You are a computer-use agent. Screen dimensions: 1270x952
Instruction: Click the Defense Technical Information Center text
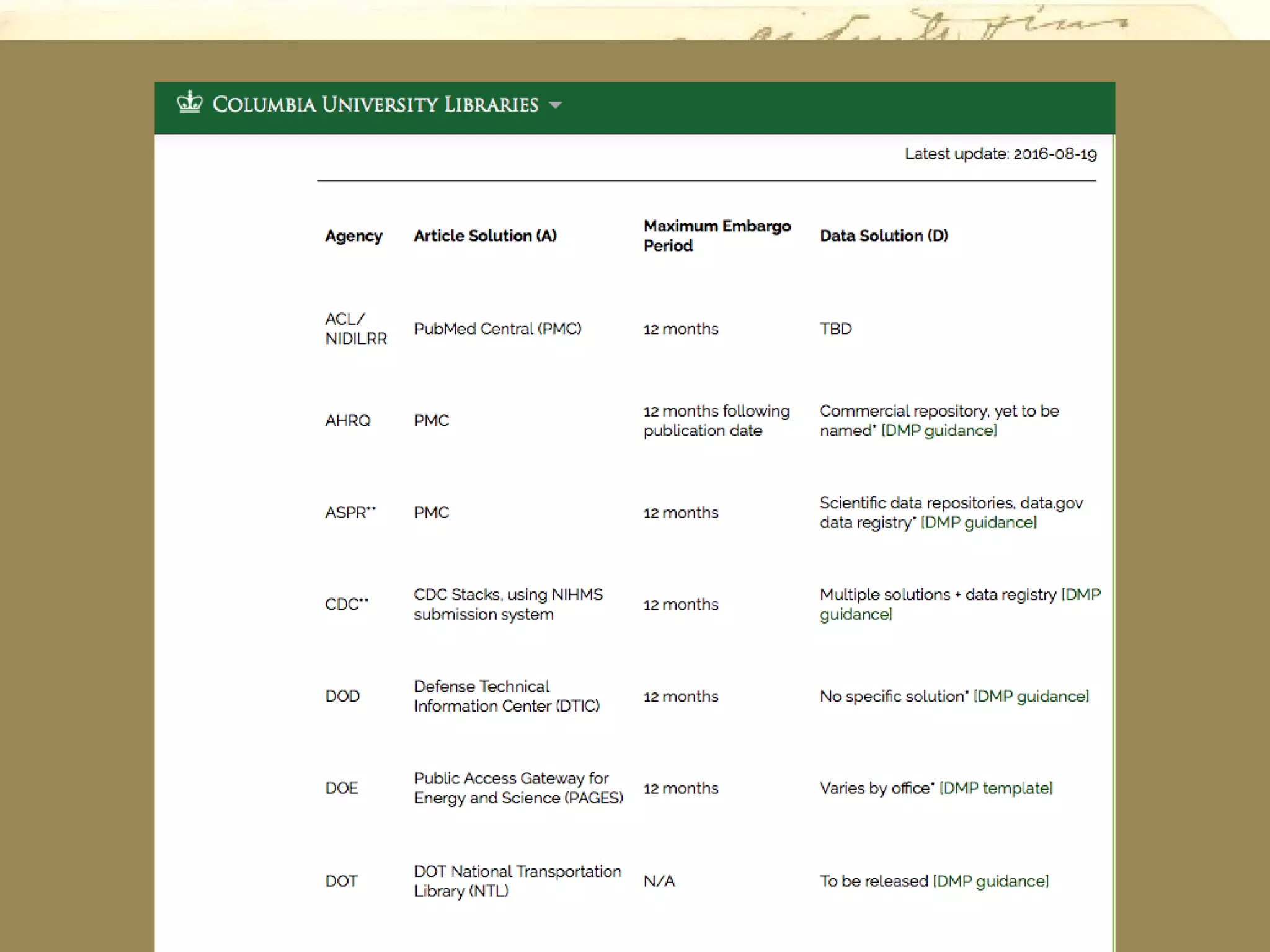click(506, 696)
